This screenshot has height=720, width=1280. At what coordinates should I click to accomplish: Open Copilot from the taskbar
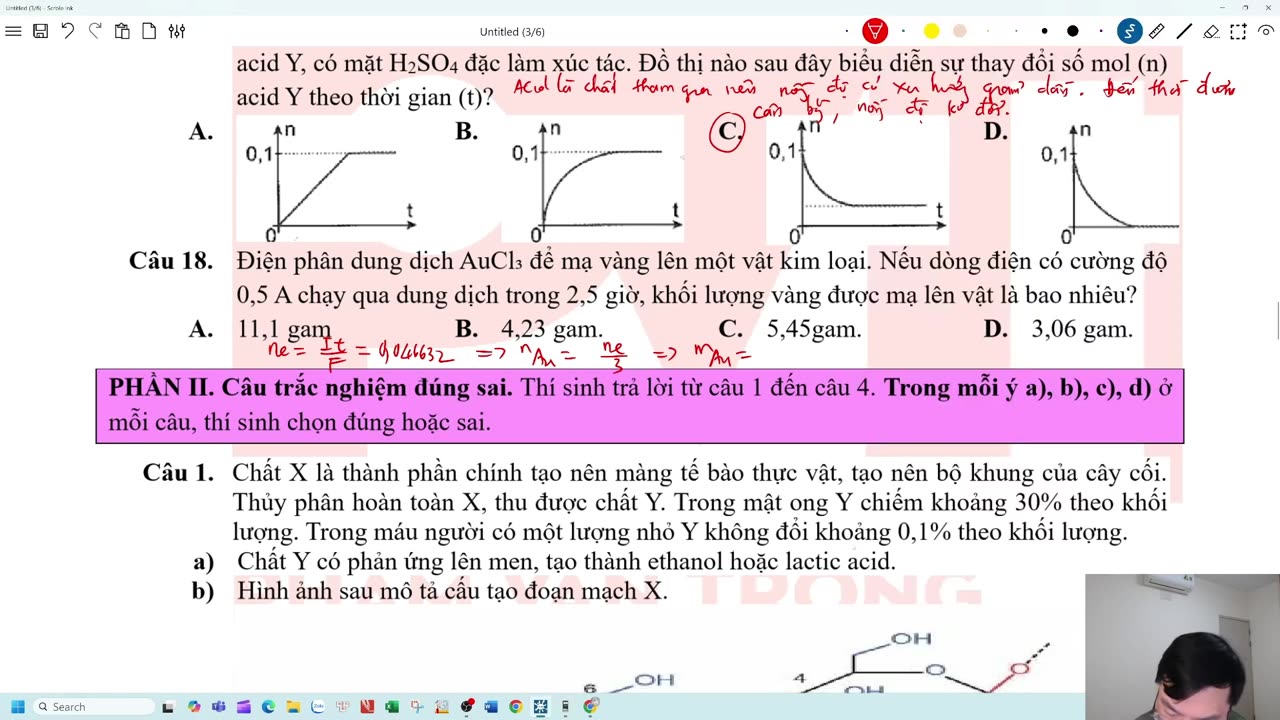coord(193,707)
